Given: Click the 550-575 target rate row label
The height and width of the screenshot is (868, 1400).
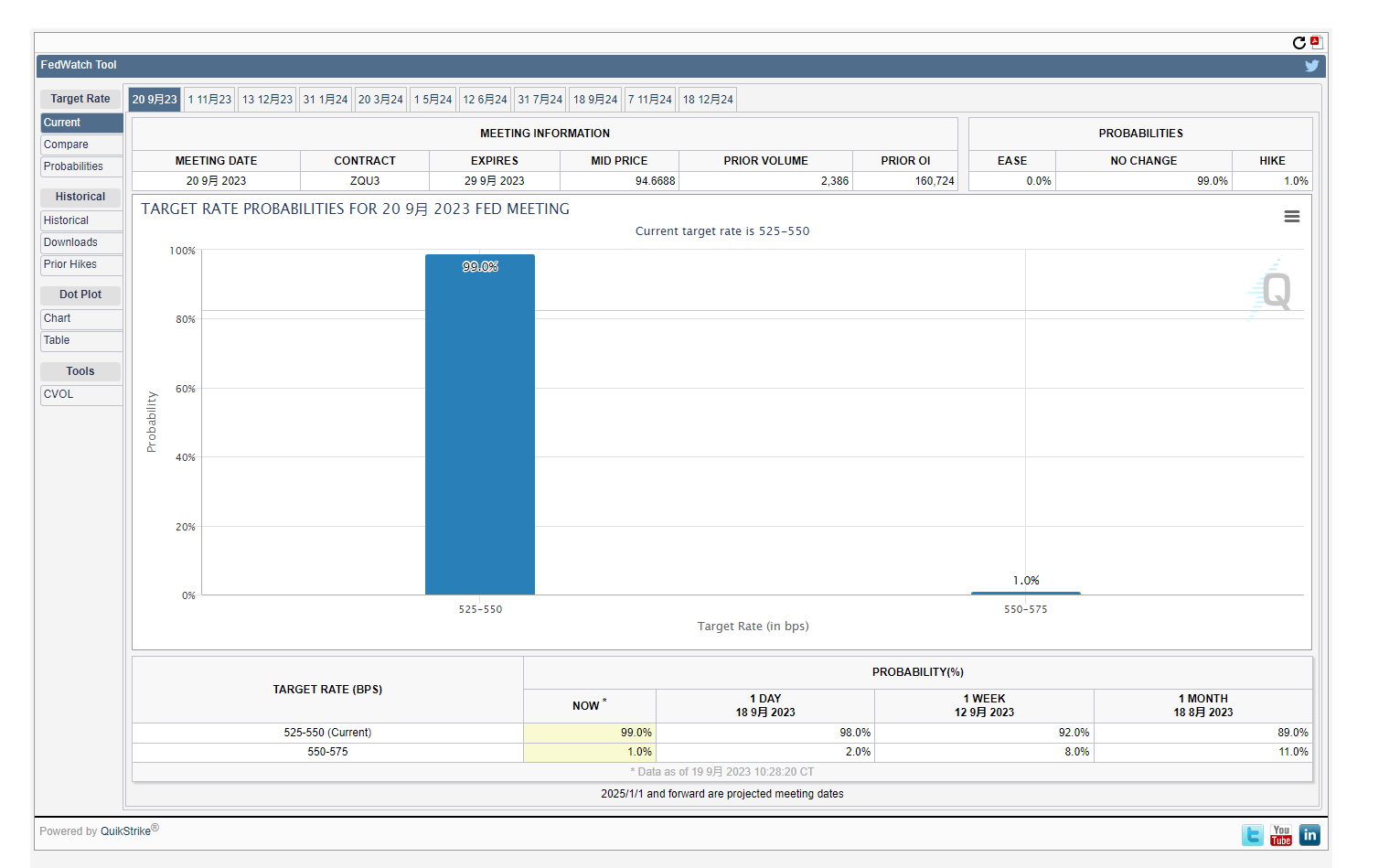Looking at the screenshot, I should [327, 752].
